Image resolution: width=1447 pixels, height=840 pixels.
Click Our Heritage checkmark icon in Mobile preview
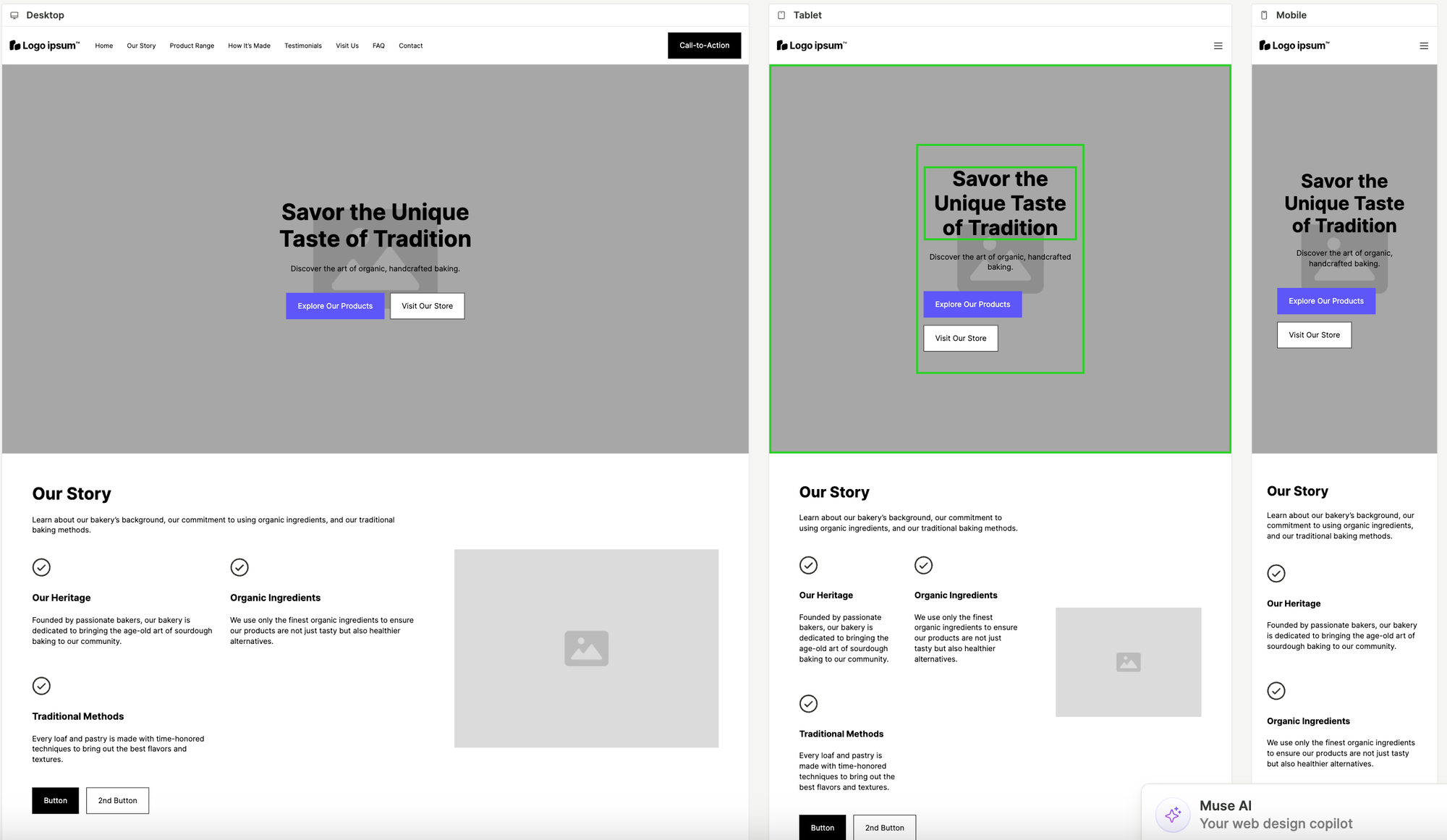coord(1276,574)
